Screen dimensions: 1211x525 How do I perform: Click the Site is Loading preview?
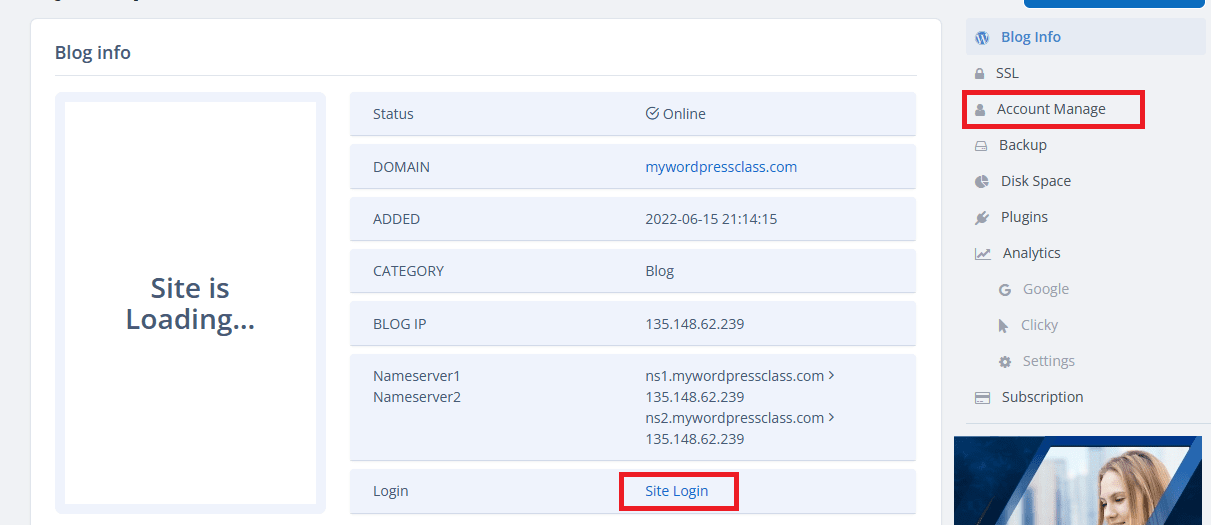point(190,303)
